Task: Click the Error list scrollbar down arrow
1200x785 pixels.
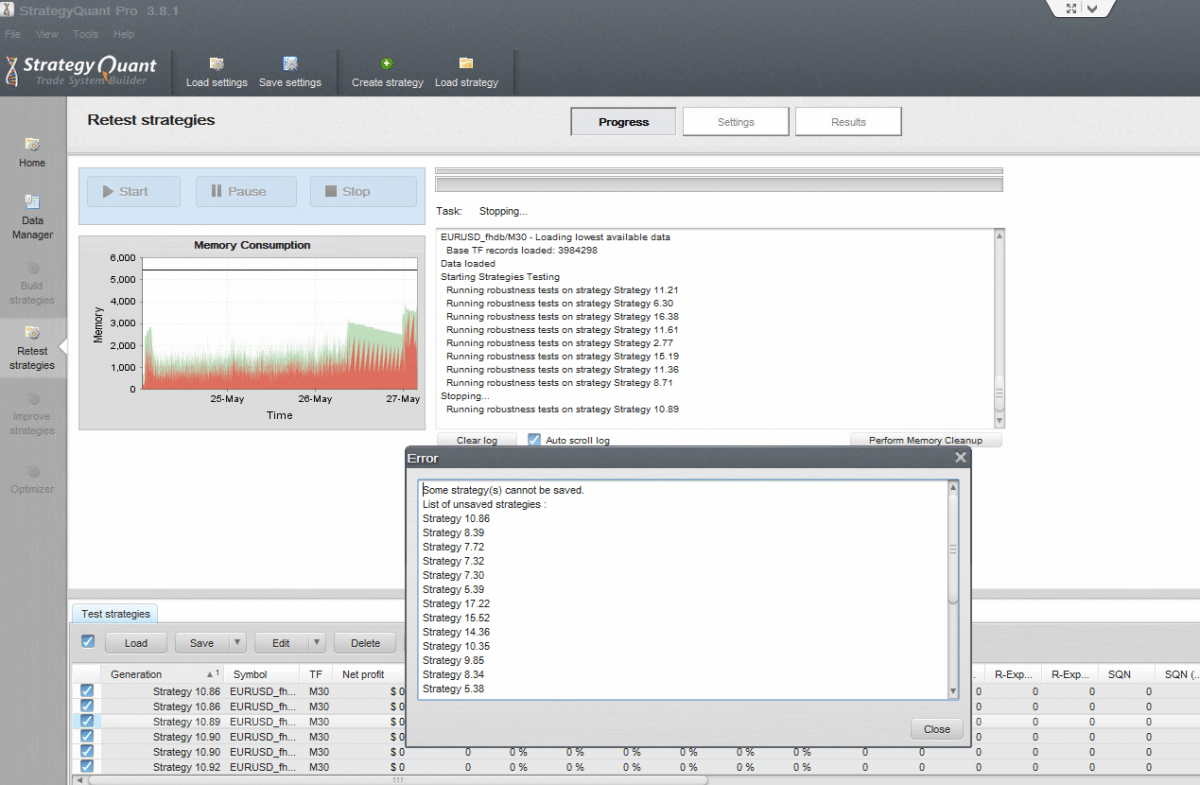Action: click(x=953, y=692)
